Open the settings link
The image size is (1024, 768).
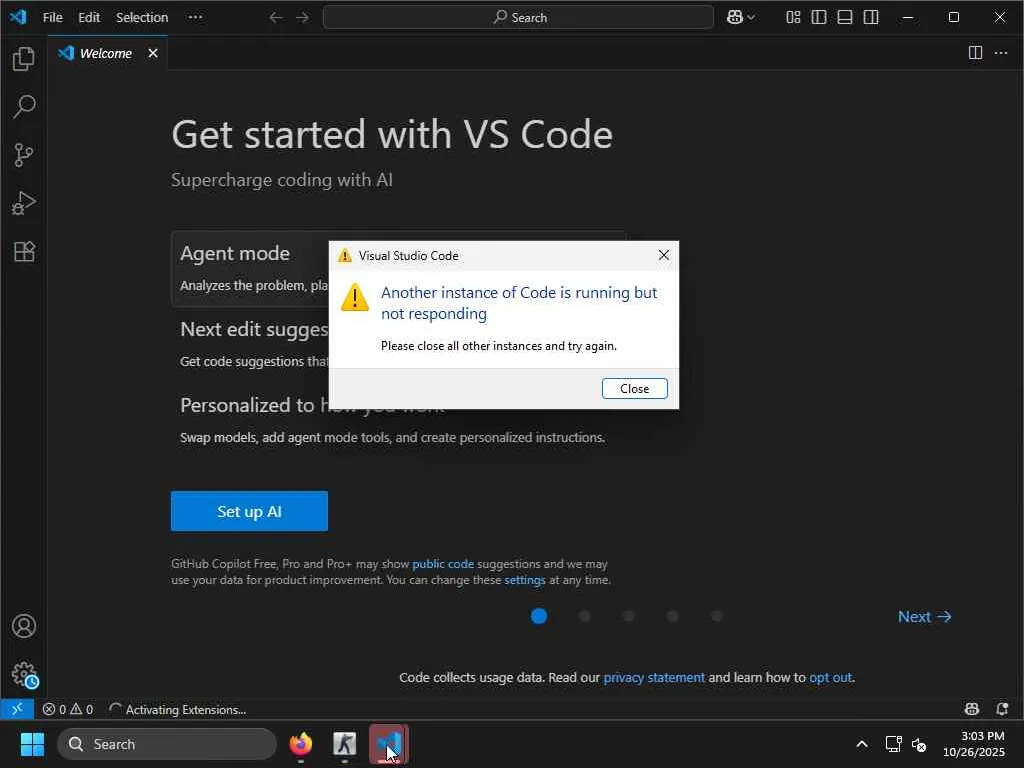point(524,580)
